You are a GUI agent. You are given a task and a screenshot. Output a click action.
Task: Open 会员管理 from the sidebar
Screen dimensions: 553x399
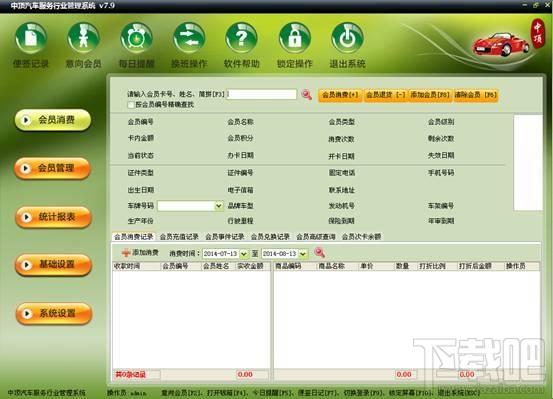pyautogui.click(x=53, y=168)
